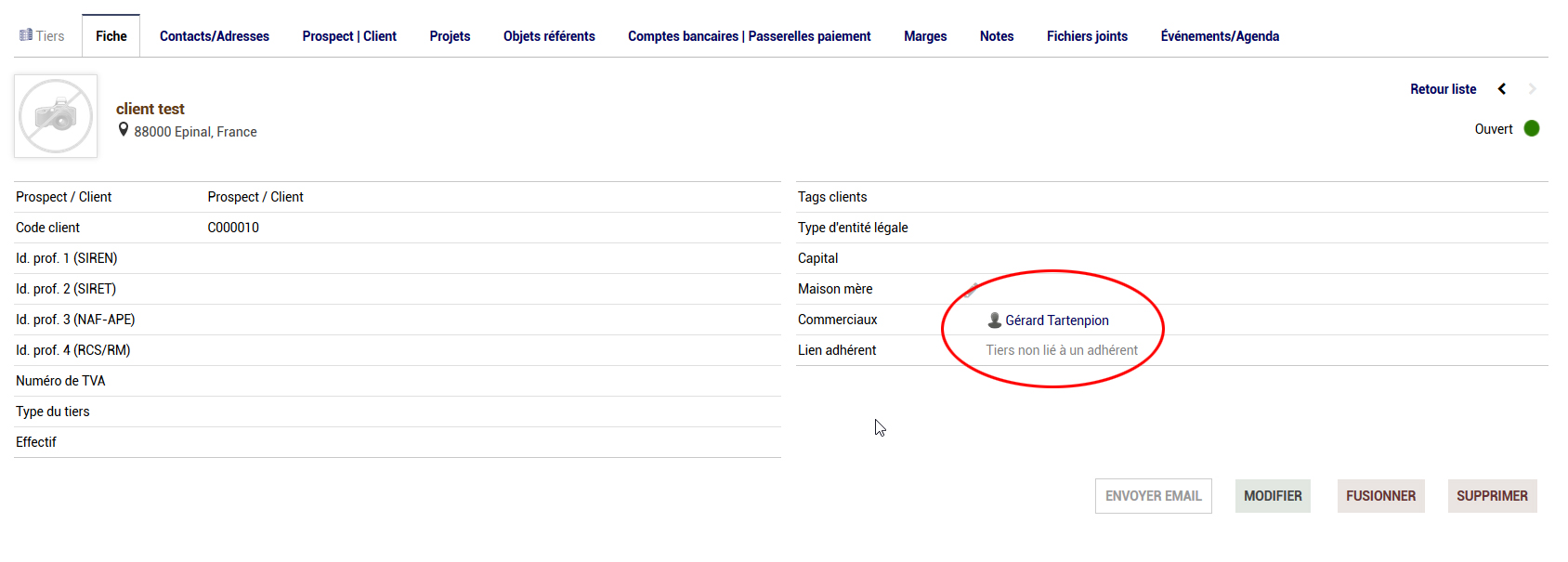Open the Contacts/Adresses tab
Screen dimensions: 1568x562
215,36
